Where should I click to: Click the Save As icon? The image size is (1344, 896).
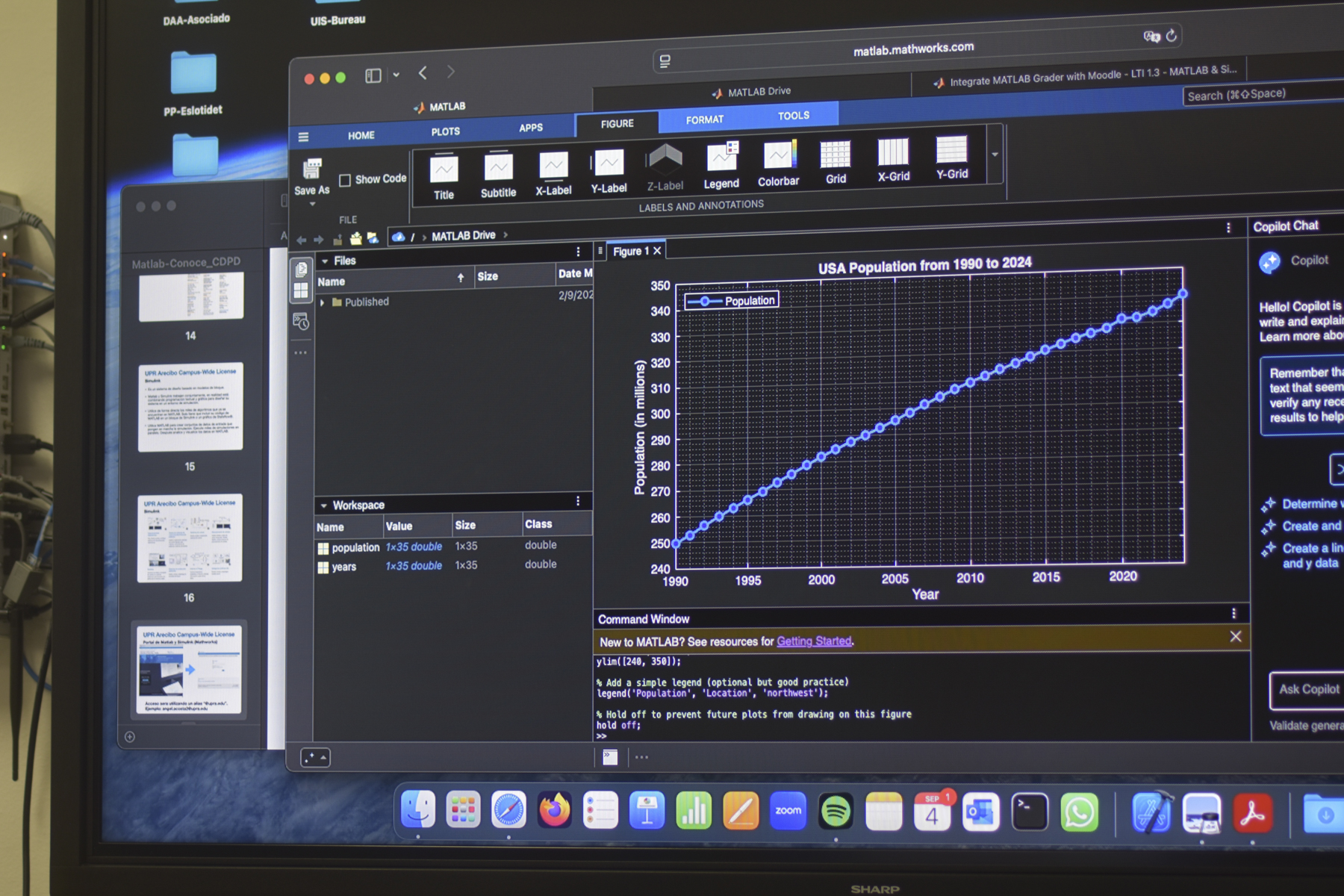pyautogui.click(x=312, y=170)
